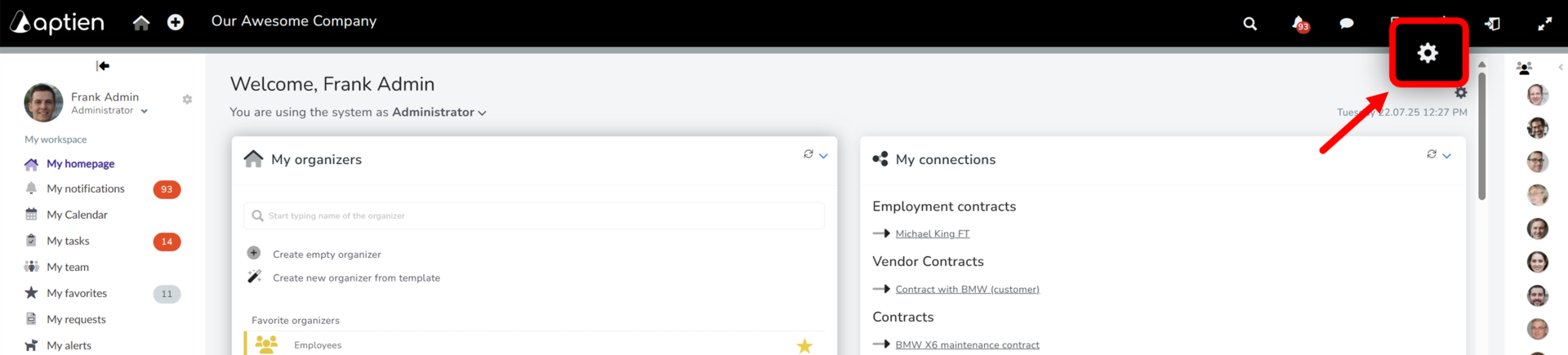The image size is (1568, 355).
Task: Open BMW X6 maintenance contract link
Action: pyautogui.click(x=967, y=345)
